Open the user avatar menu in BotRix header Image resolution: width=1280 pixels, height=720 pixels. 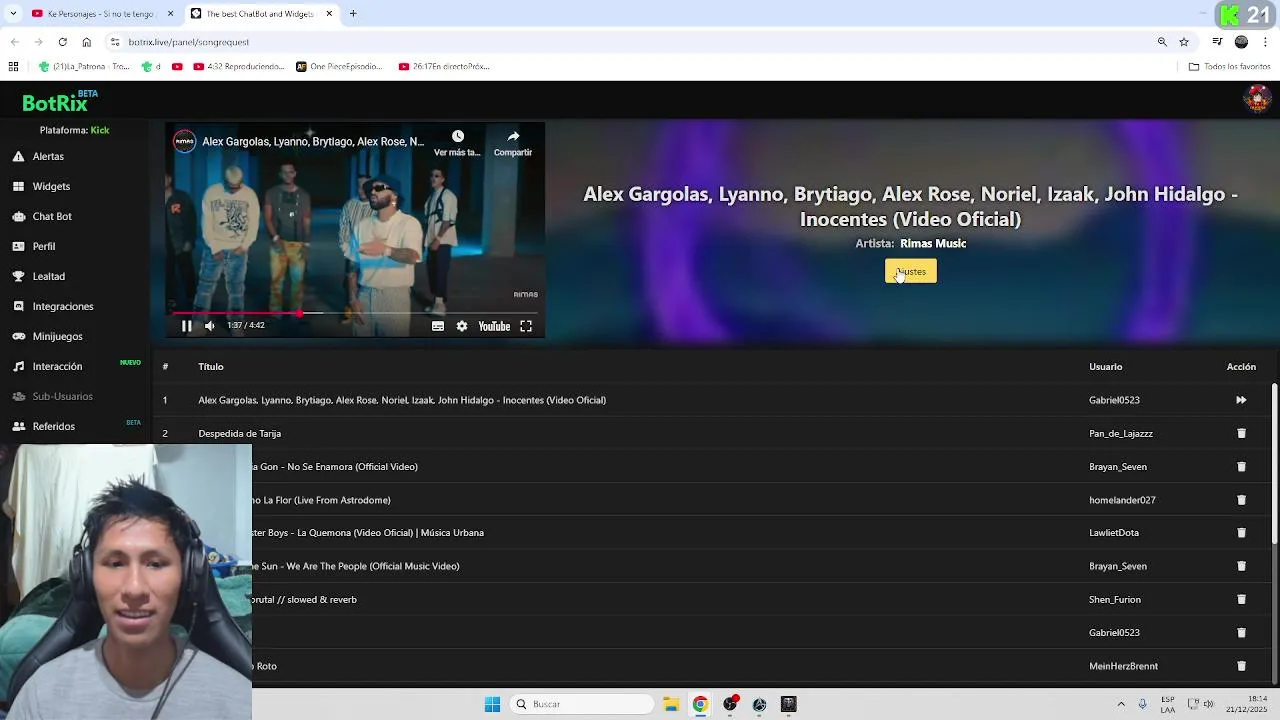[1257, 98]
